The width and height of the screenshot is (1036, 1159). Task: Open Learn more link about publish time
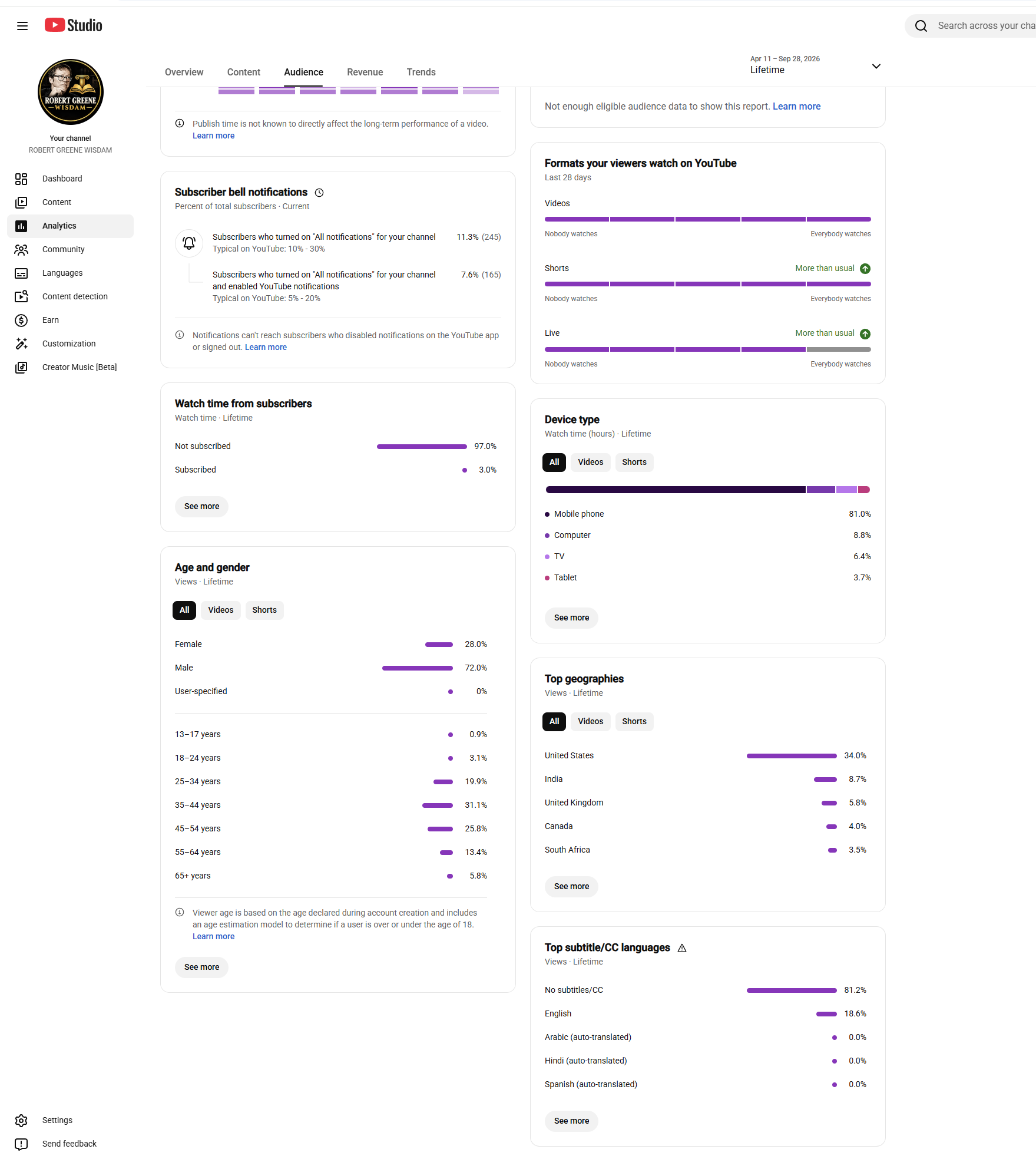click(213, 136)
